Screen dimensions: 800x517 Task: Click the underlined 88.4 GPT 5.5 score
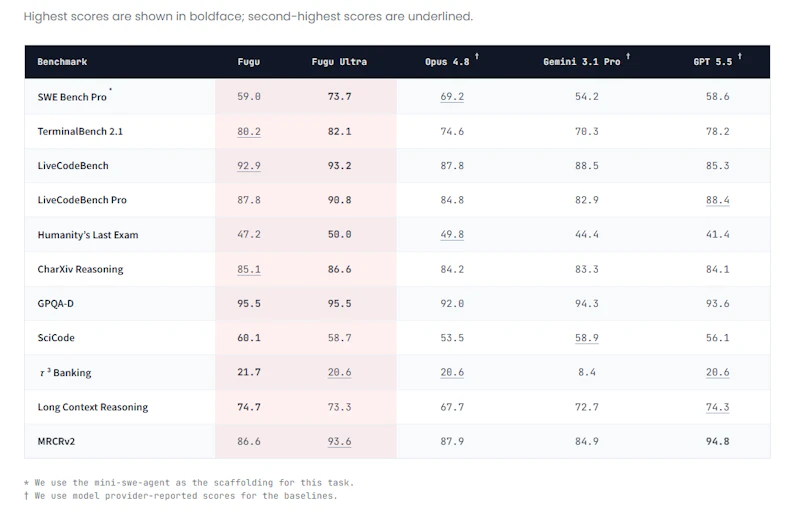click(x=717, y=200)
